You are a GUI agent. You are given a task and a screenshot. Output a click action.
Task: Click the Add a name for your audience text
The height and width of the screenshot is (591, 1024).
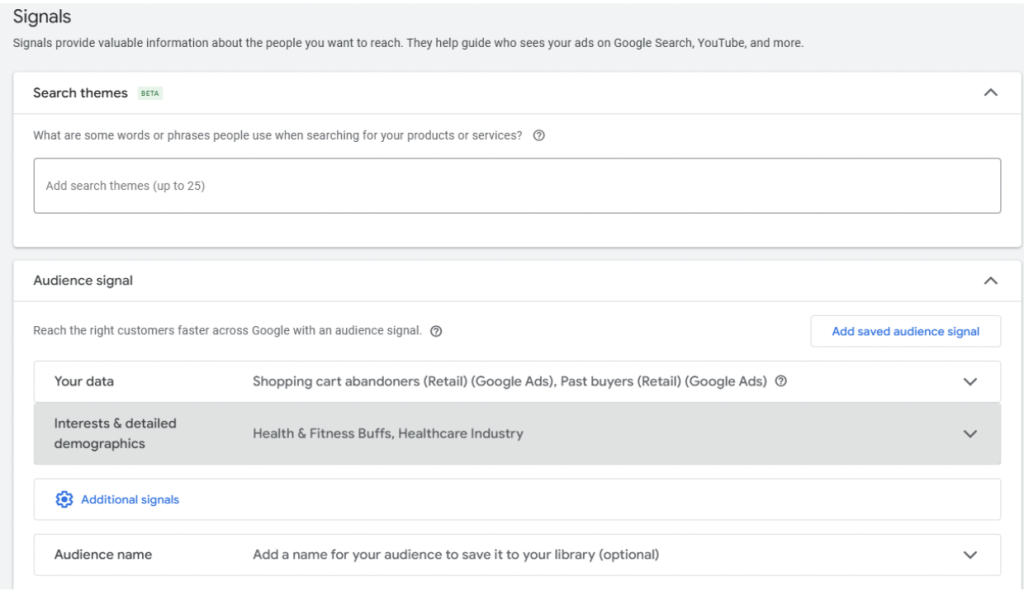tap(456, 554)
